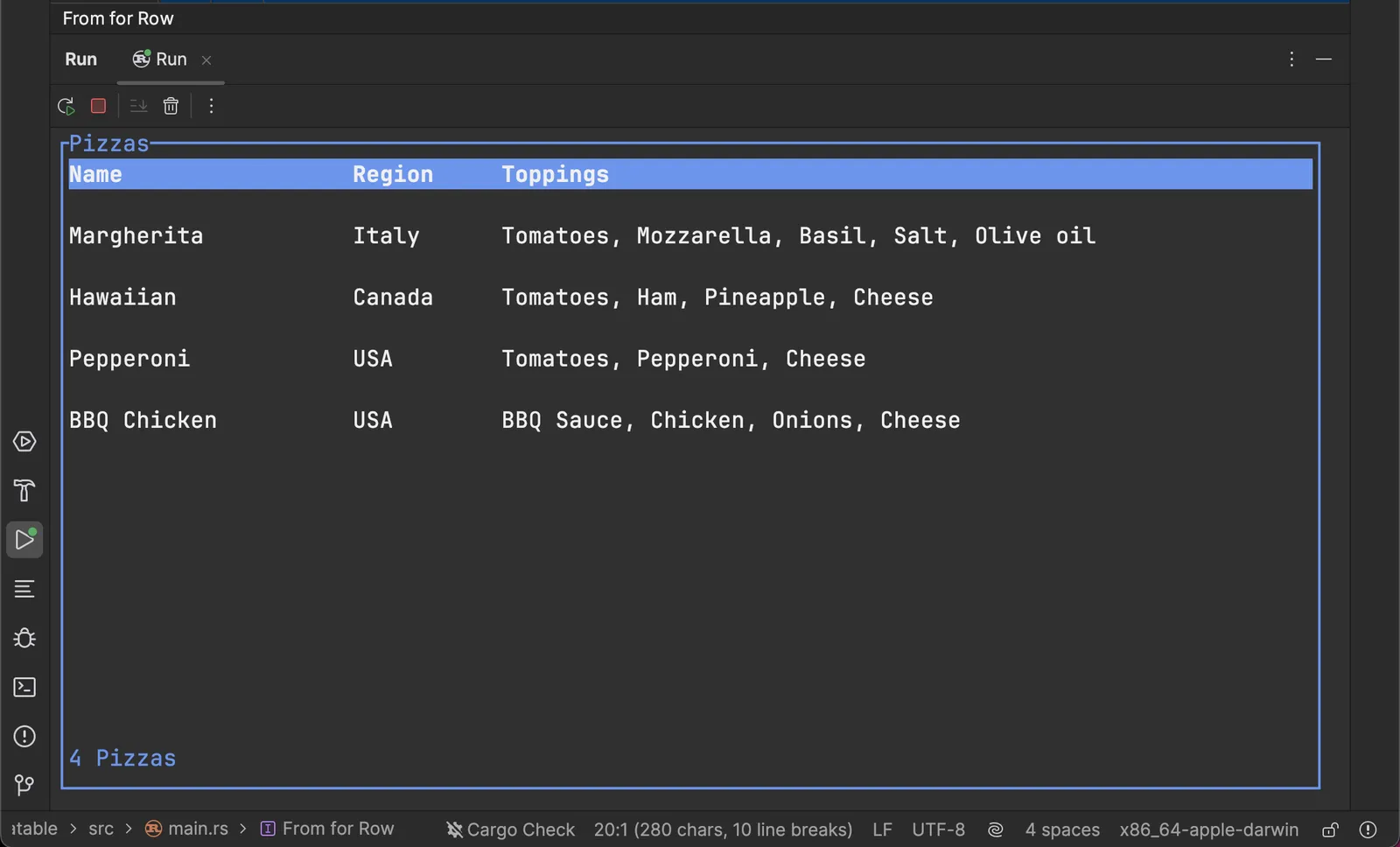1400x847 pixels.
Task: Click the src breadcrumb
Action: click(x=101, y=829)
